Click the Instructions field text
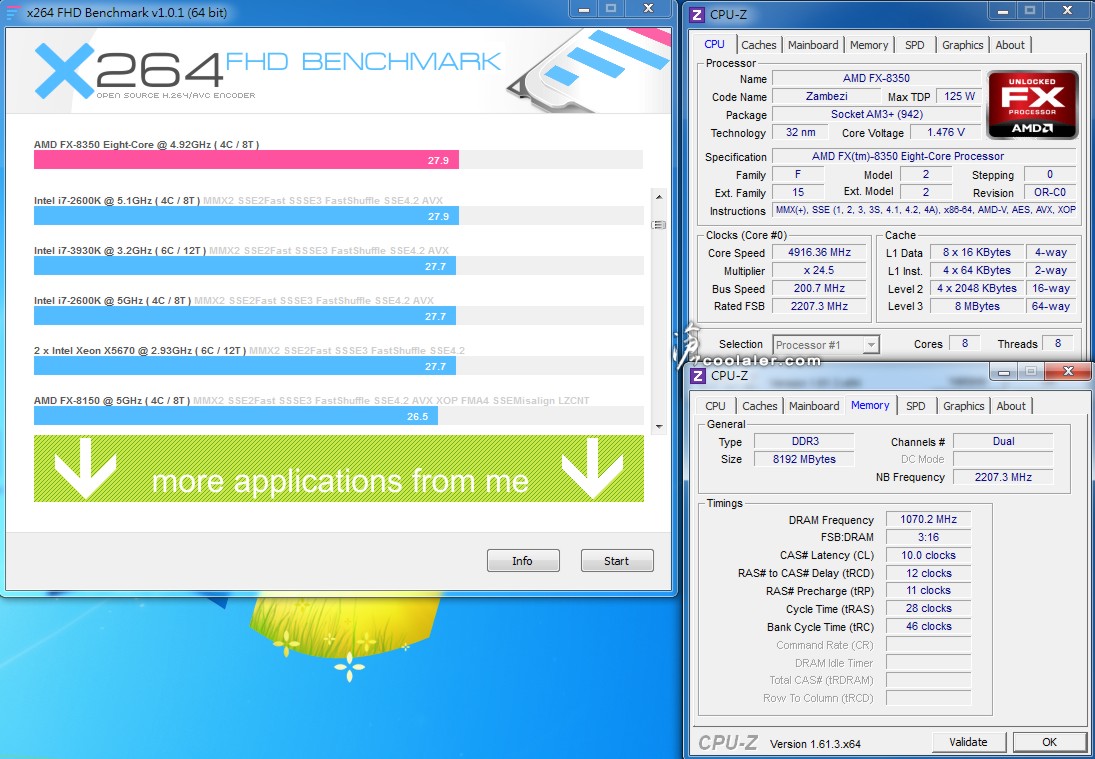This screenshot has width=1095, height=759. [x=925, y=210]
